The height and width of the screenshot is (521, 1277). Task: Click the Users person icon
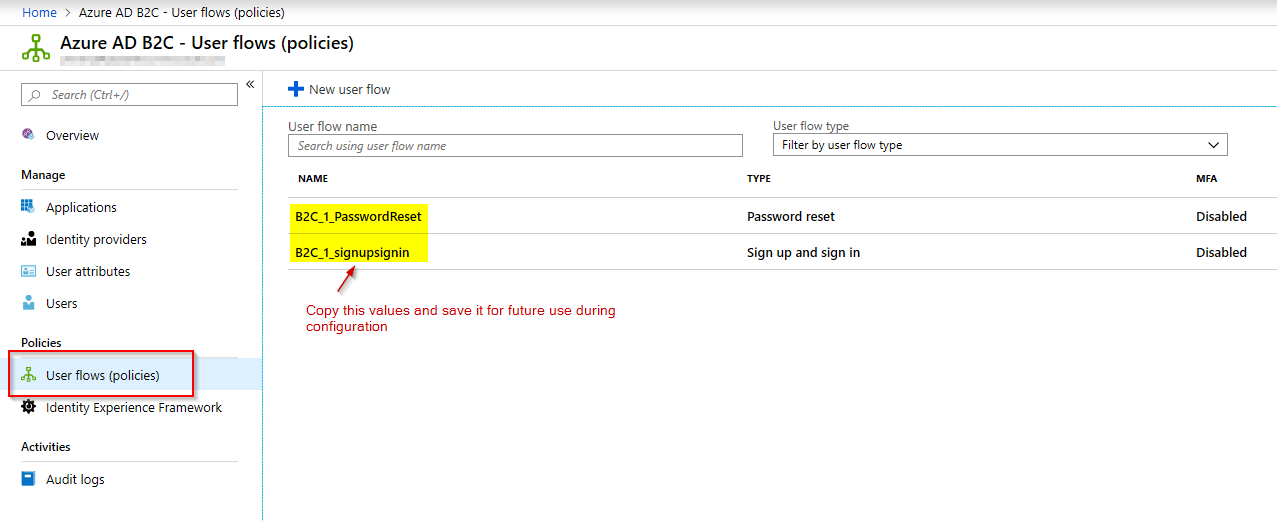click(x=28, y=303)
